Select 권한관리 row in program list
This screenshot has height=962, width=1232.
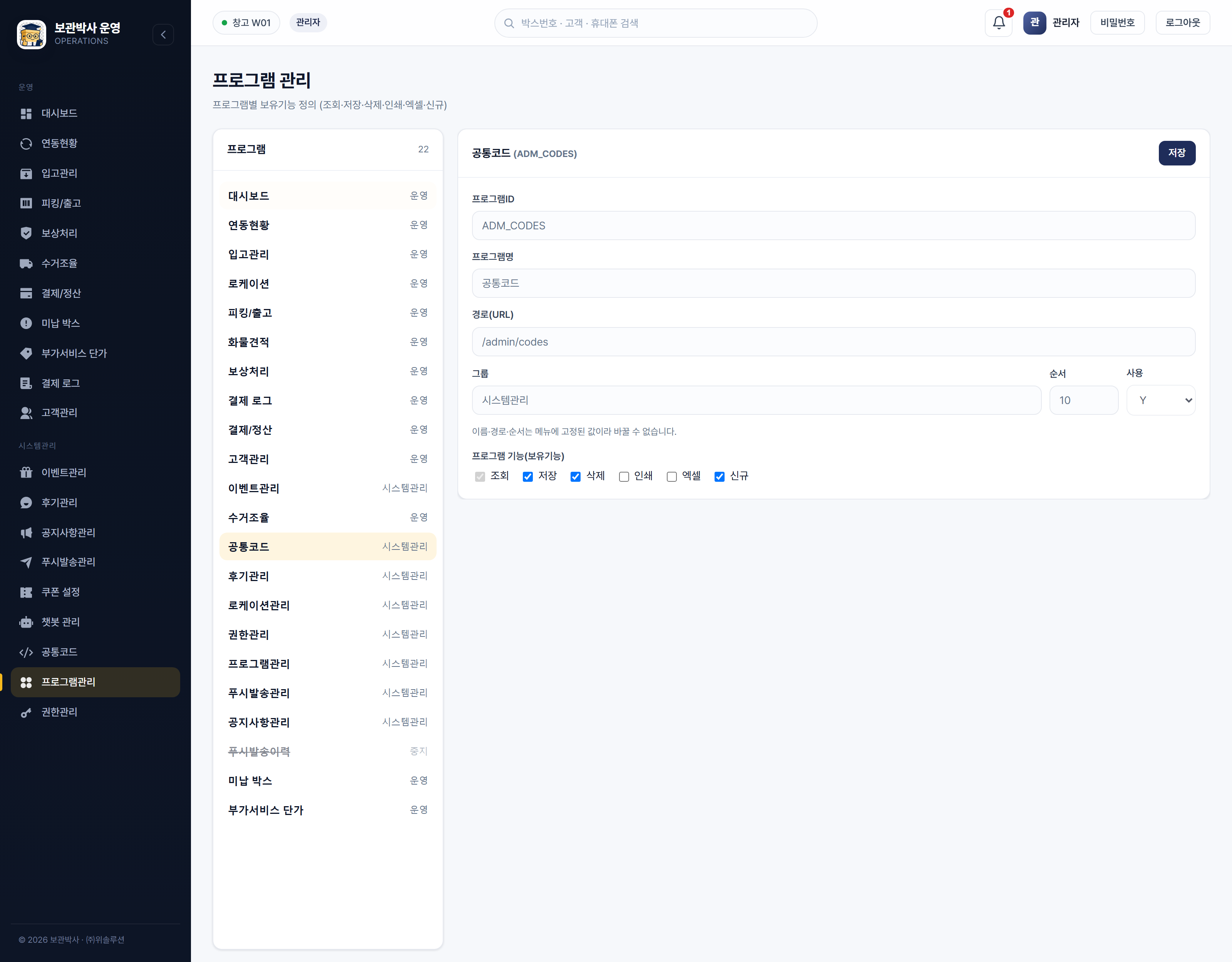pos(328,635)
